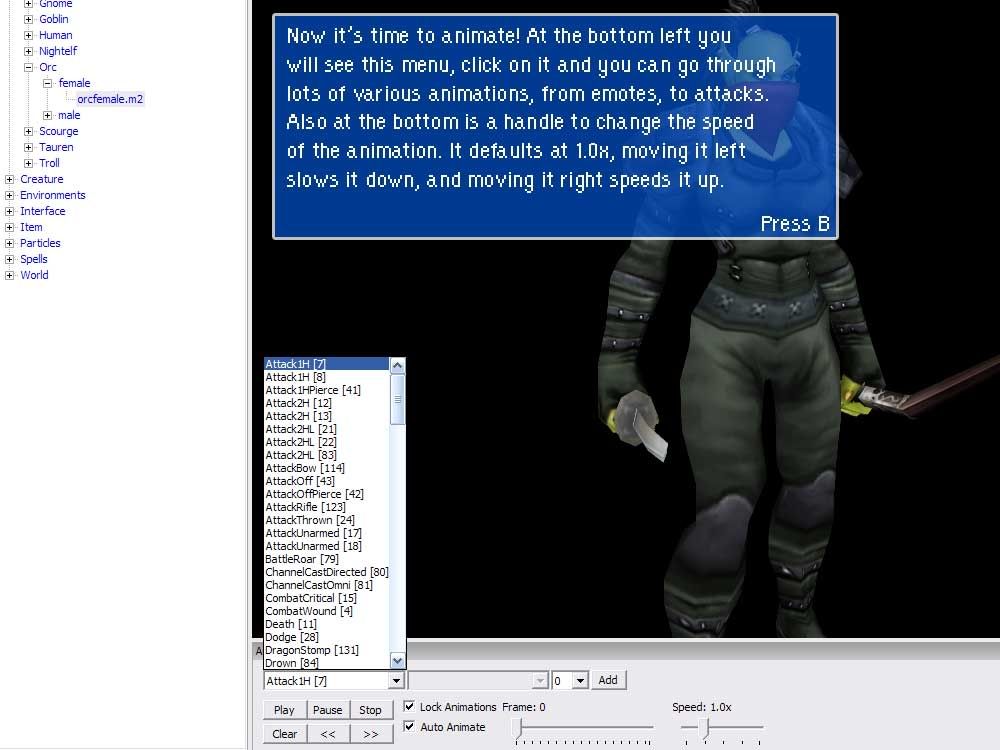Pick CombatCritical [15] from the list
This screenshot has width=1000, height=750.
point(327,598)
